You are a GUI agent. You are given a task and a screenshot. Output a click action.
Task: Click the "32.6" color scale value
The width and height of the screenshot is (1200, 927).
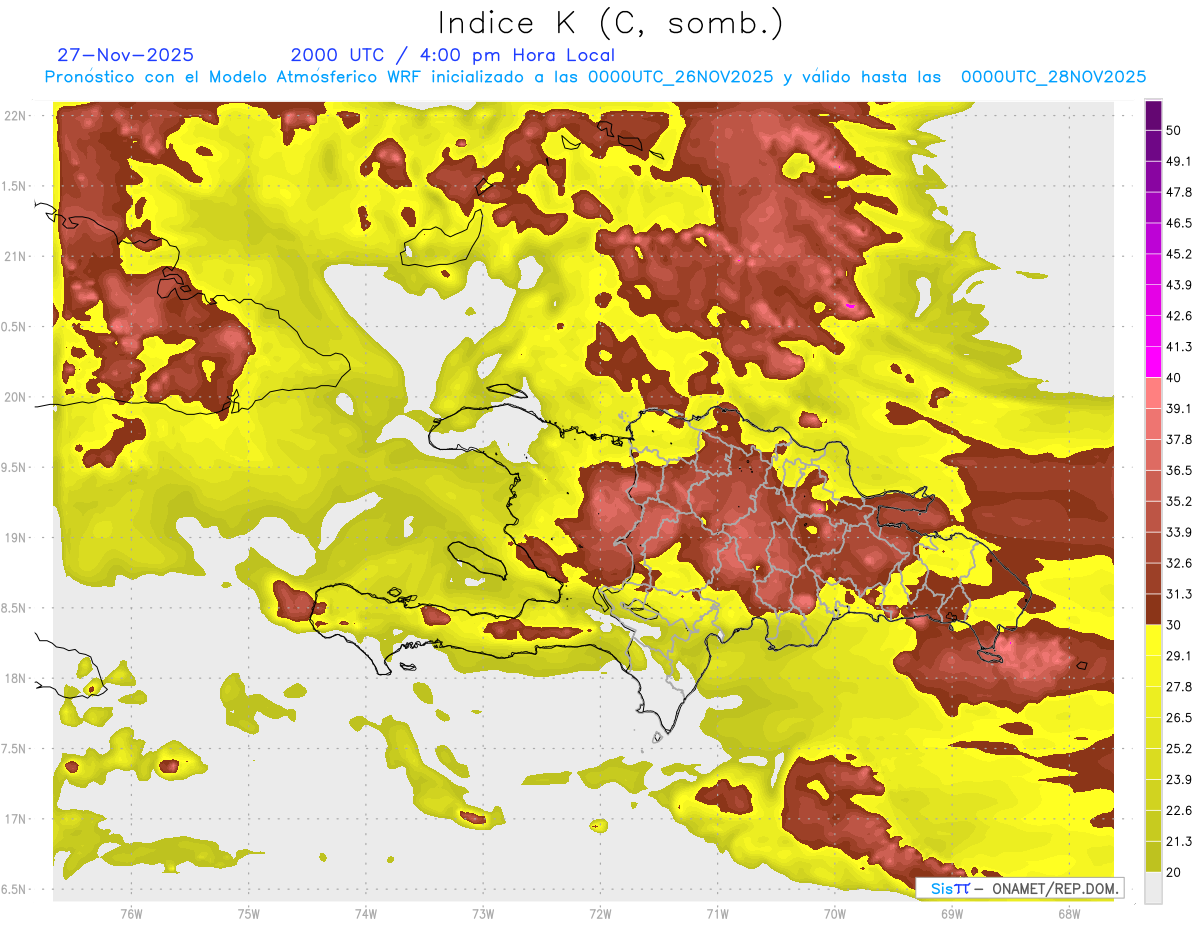pyautogui.click(x=1179, y=563)
